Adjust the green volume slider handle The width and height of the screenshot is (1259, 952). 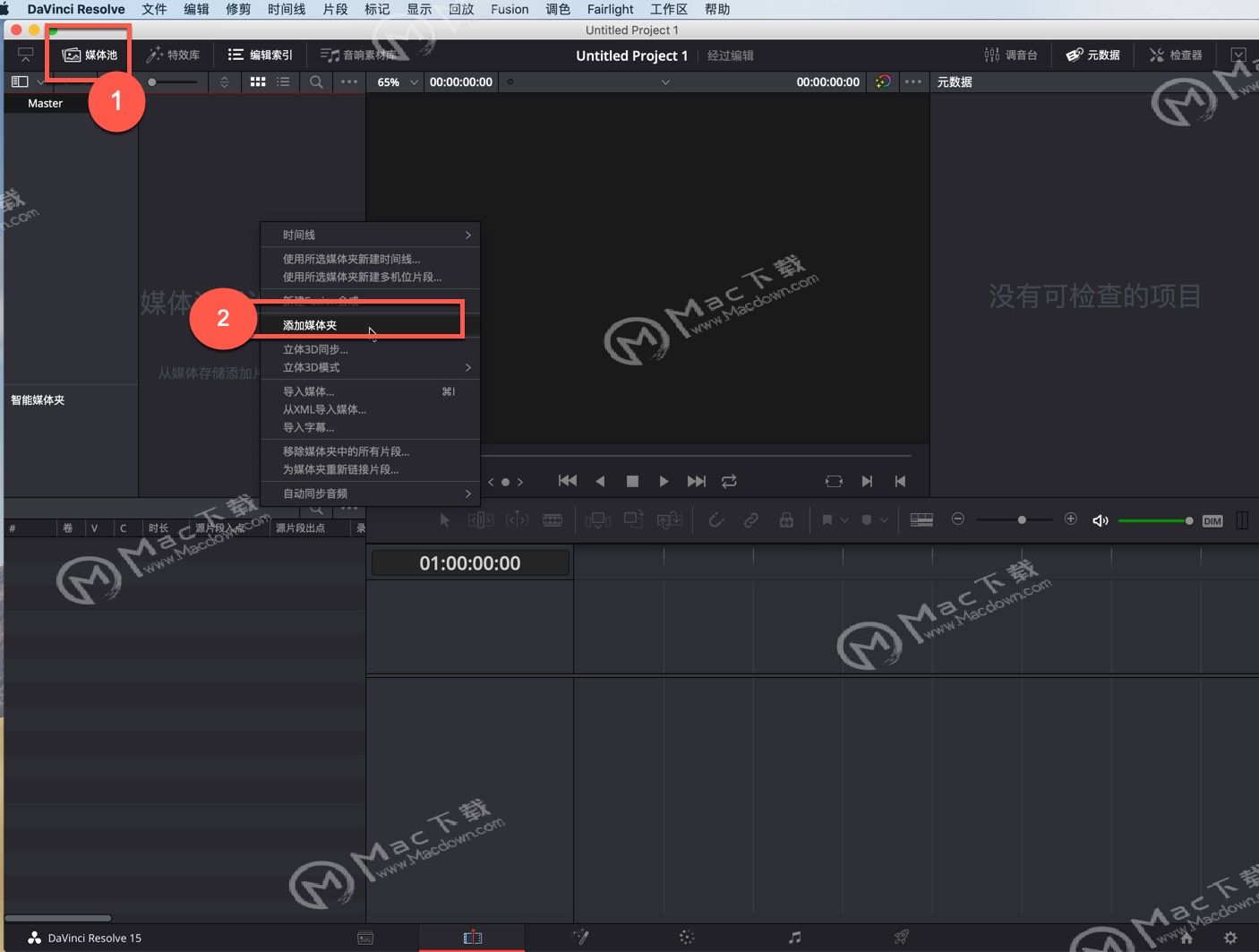[x=1189, y=520]
